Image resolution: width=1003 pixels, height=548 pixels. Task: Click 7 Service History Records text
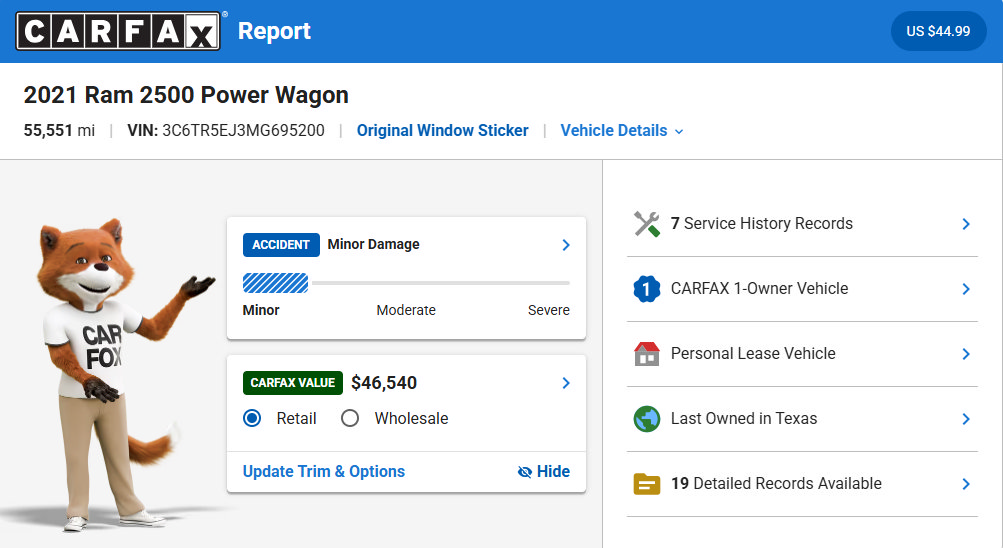pyautogui.click(x=762, y=224)
